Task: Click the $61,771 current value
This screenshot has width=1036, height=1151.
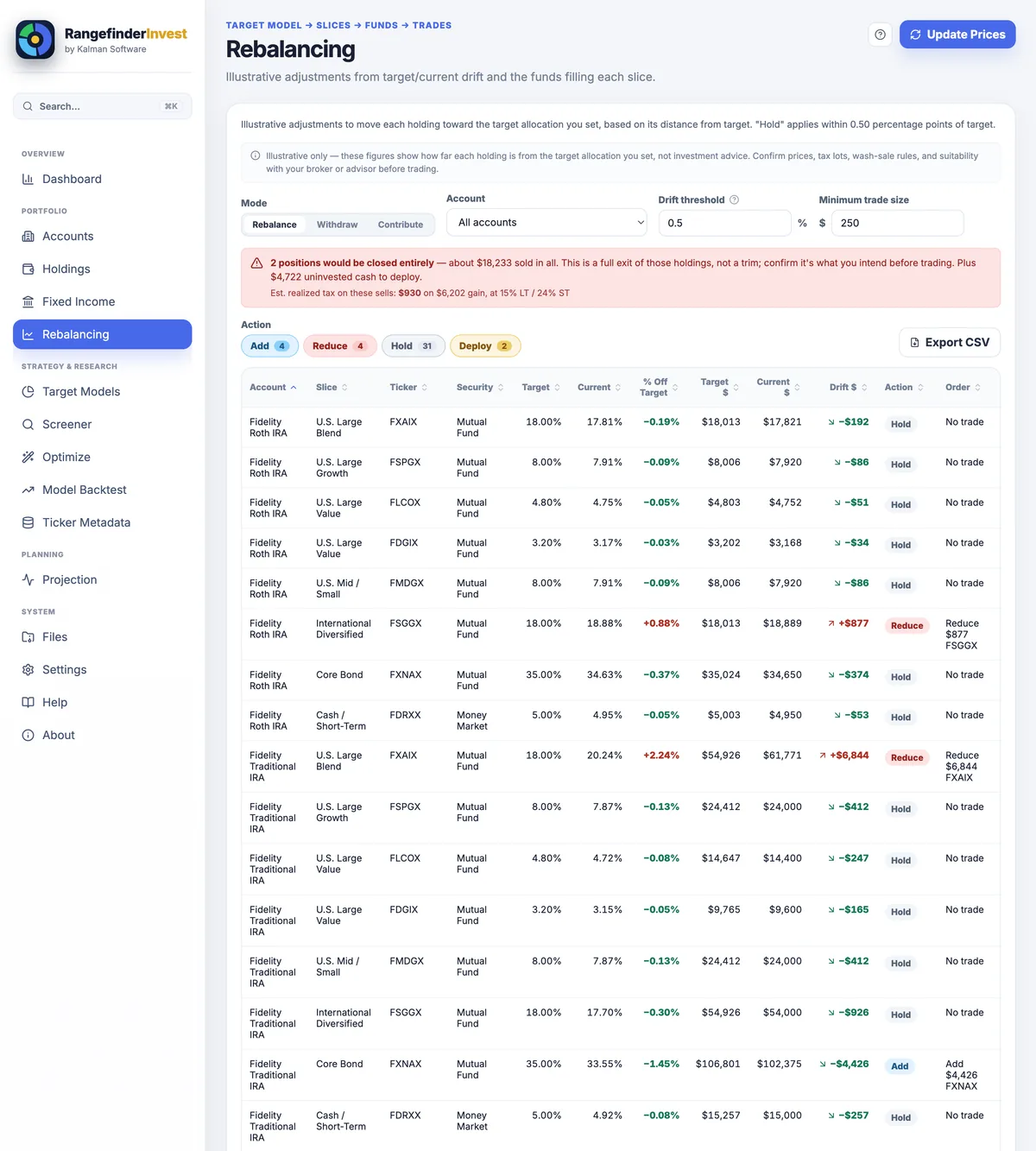Action: coord(782,756)
